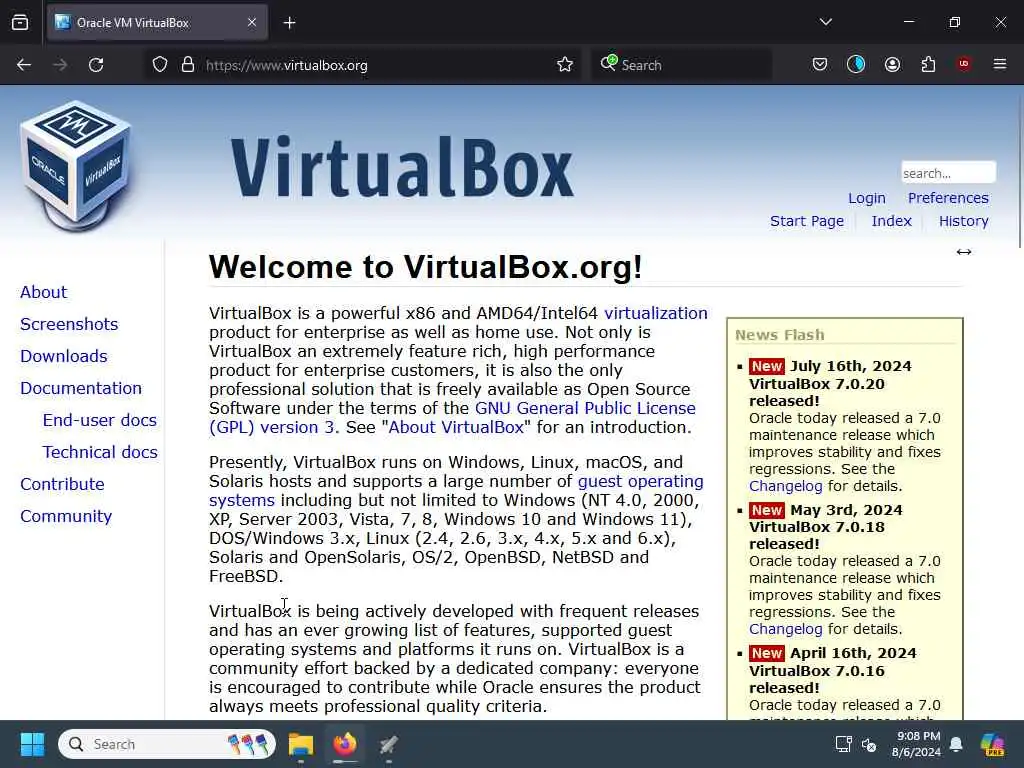Viewport: 1024px width, 768px height.
Task: Open the notifications bell icon
Action: [956, 744]
